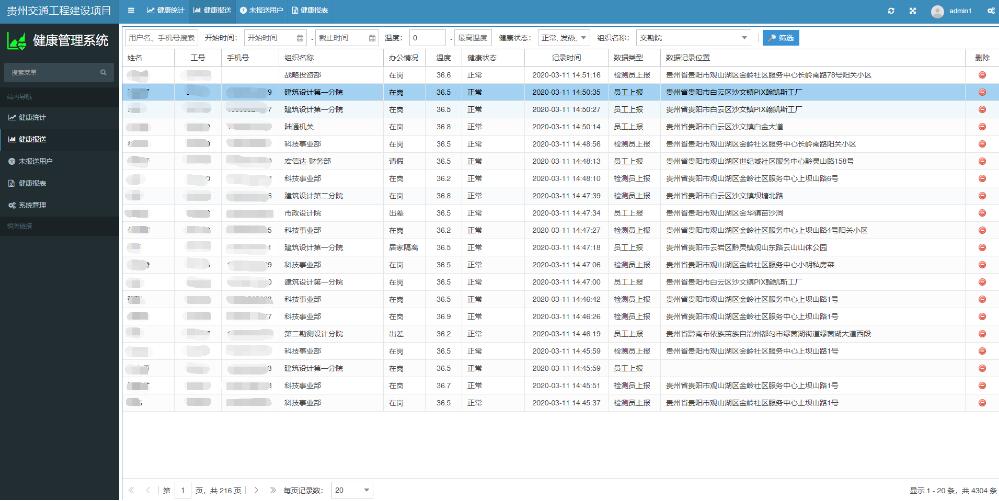Delete the record timed 14:48:10

[982, 178]
